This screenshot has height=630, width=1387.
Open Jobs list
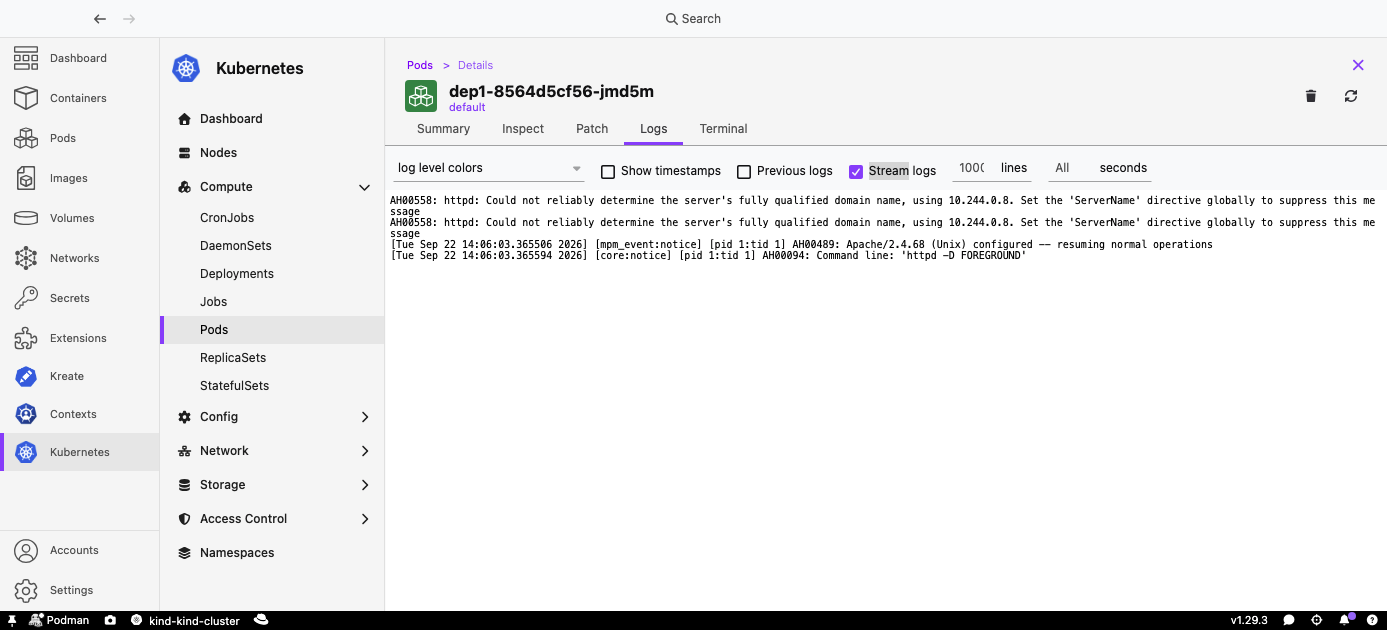coord(272,302)
